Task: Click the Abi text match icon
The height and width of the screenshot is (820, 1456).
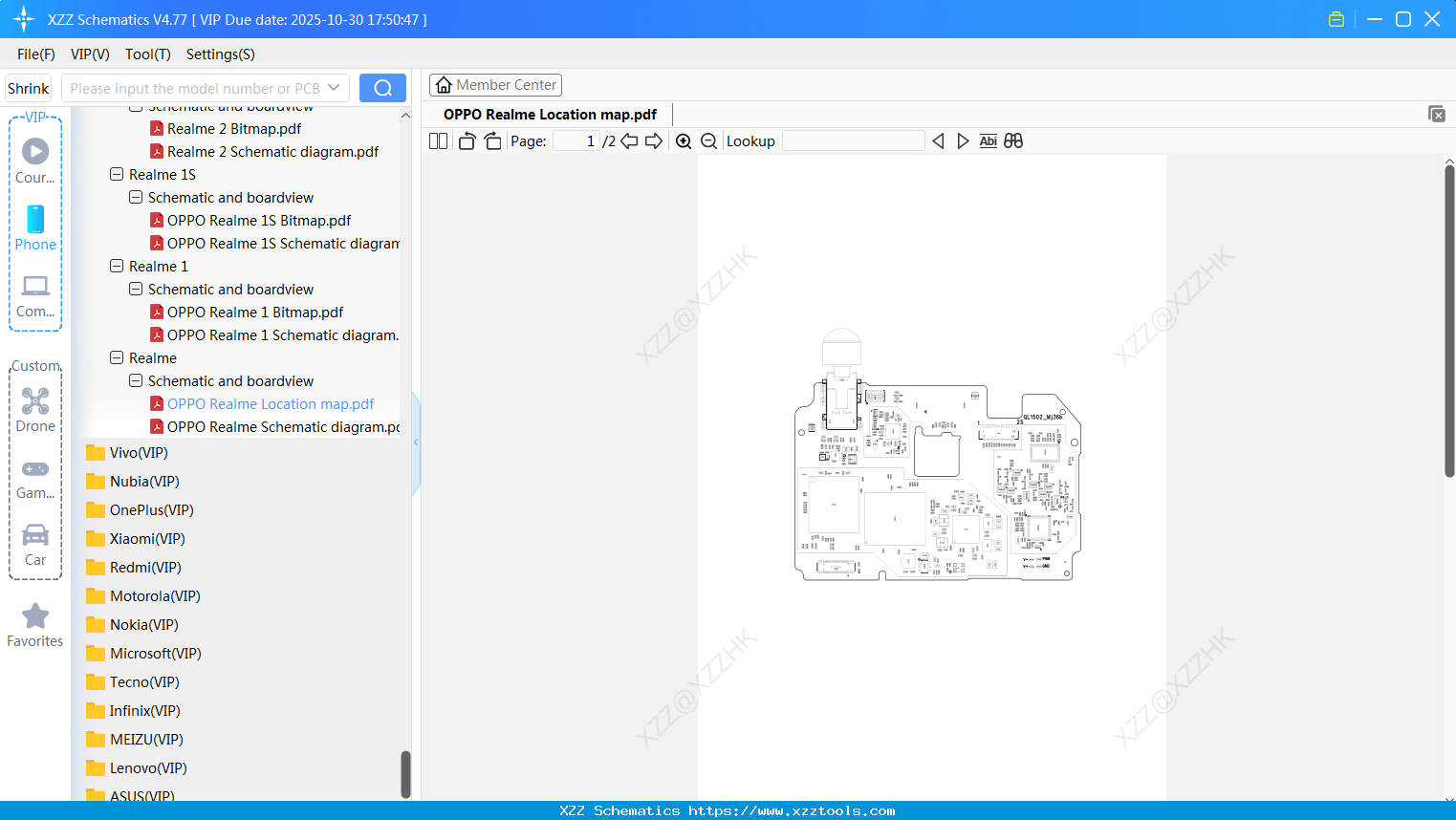Action: (x=989, y=141)
